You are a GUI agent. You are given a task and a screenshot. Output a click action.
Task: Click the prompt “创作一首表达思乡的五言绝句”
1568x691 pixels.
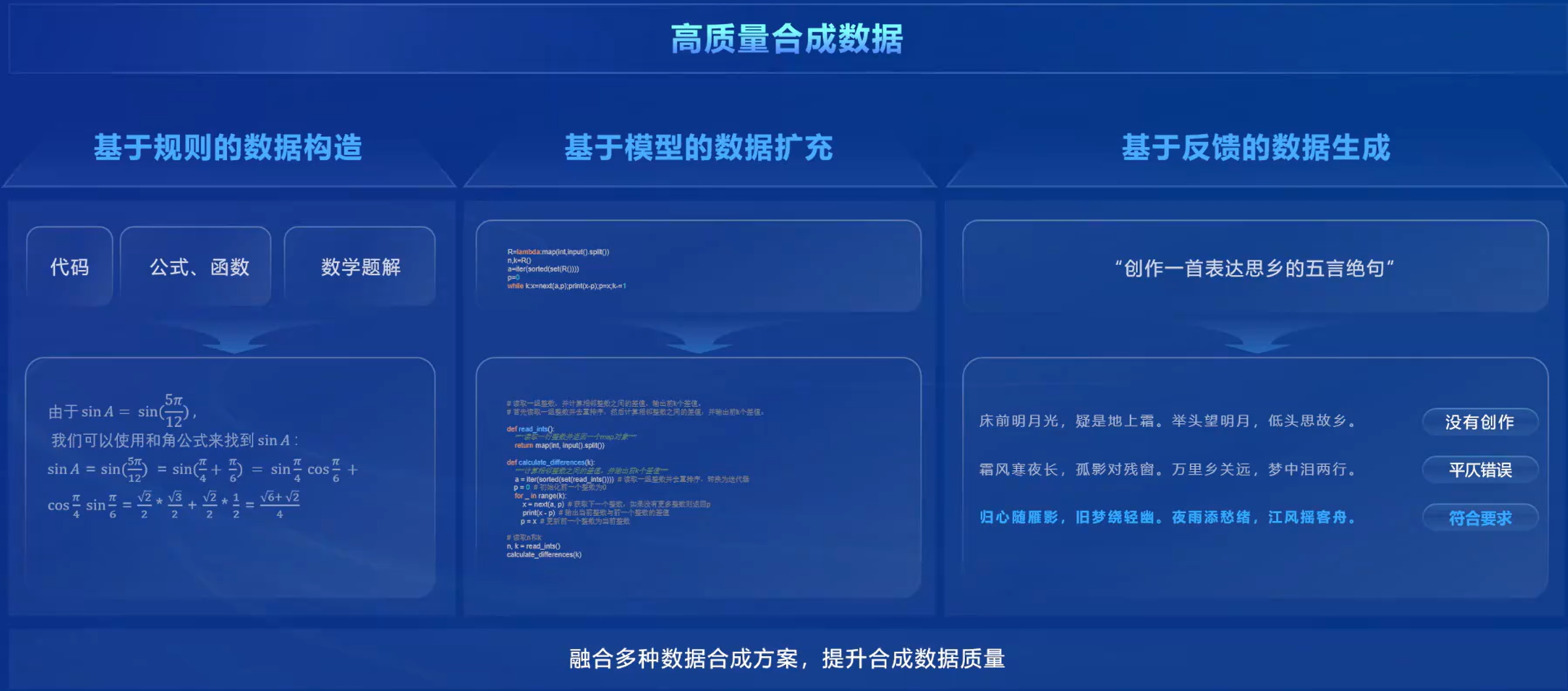pos(1255,268)
